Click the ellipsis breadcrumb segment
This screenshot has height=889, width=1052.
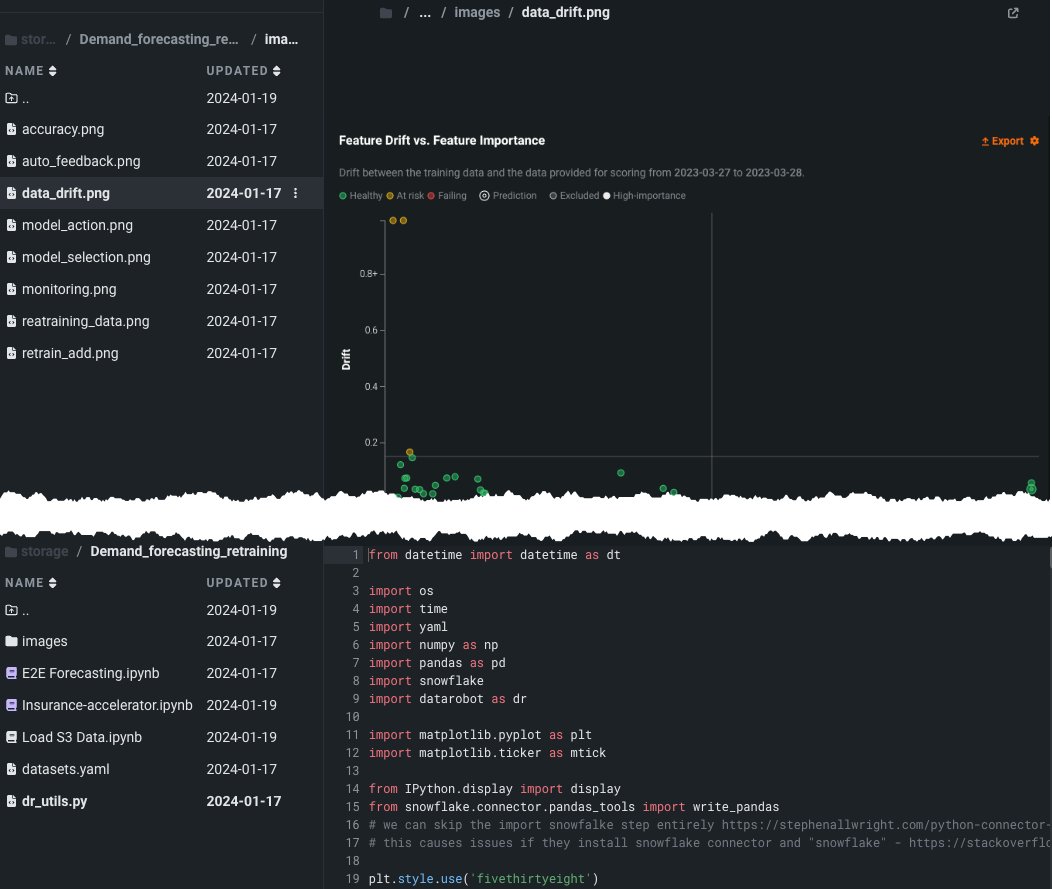coord(425,13)
